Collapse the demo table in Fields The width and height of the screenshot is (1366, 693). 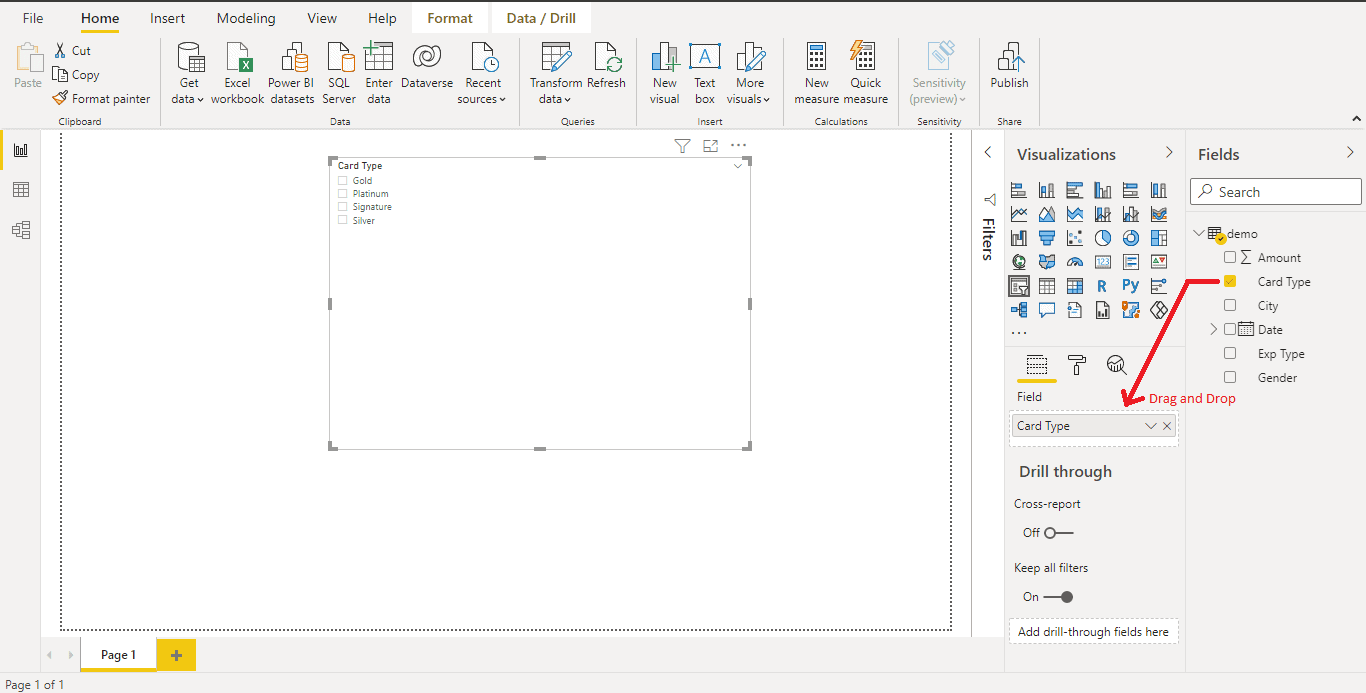(1200, 234)
